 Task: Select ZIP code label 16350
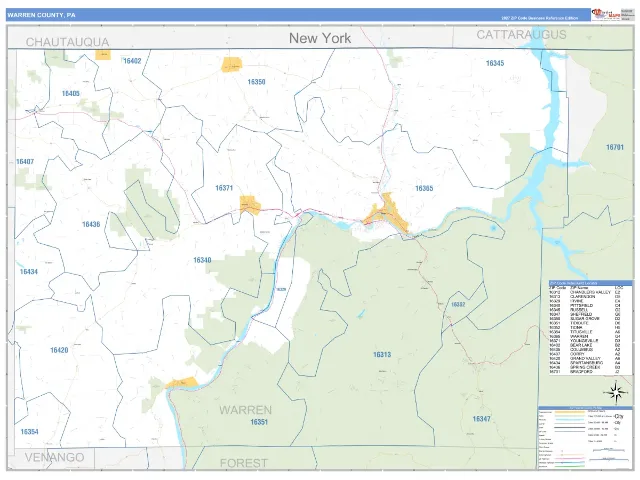256,82
